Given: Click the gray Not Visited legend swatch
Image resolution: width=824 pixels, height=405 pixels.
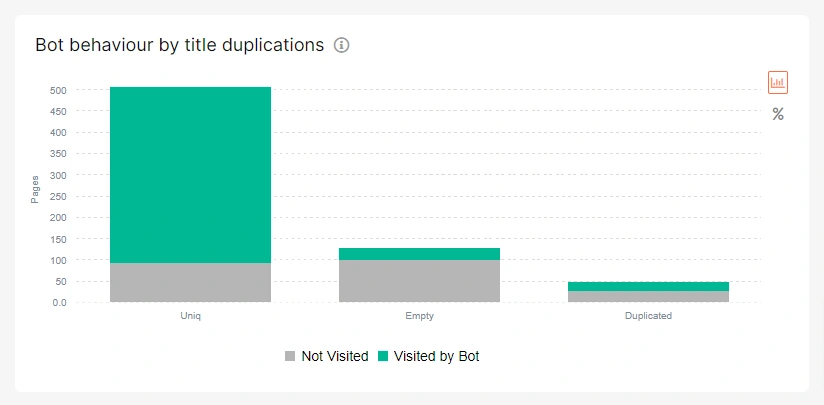Looking at the screenshot, I should (290, 356).
